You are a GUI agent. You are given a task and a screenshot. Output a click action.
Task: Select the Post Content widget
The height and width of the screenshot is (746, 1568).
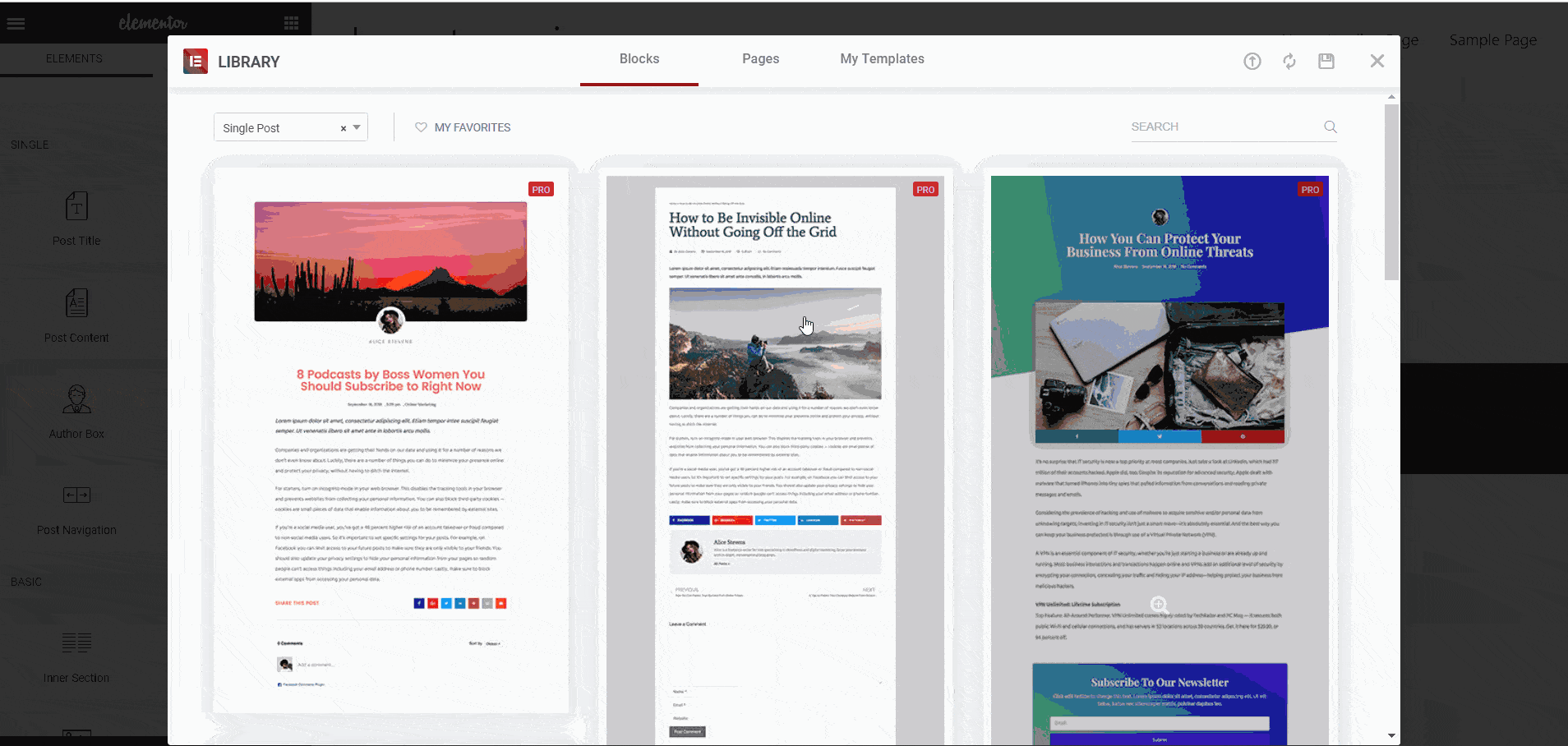tap(76, 315)
